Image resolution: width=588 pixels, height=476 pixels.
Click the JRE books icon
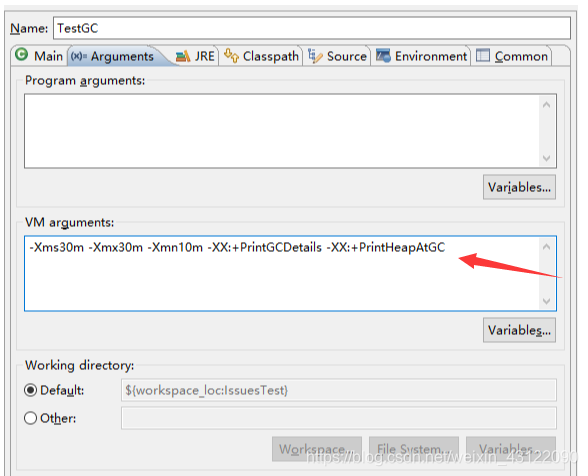[x=183, y=56]
